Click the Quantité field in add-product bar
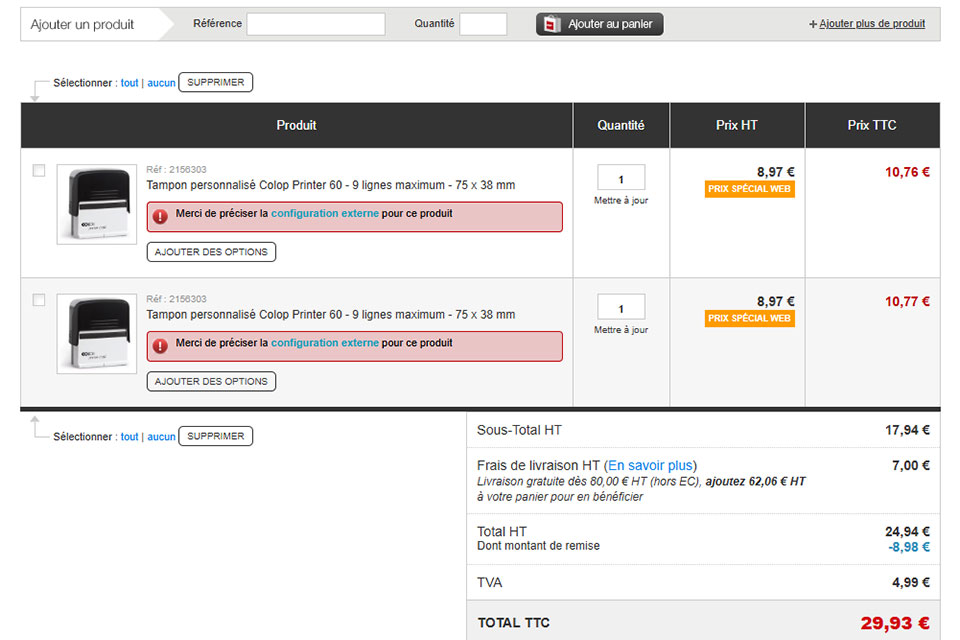 (x=483, y=24)
